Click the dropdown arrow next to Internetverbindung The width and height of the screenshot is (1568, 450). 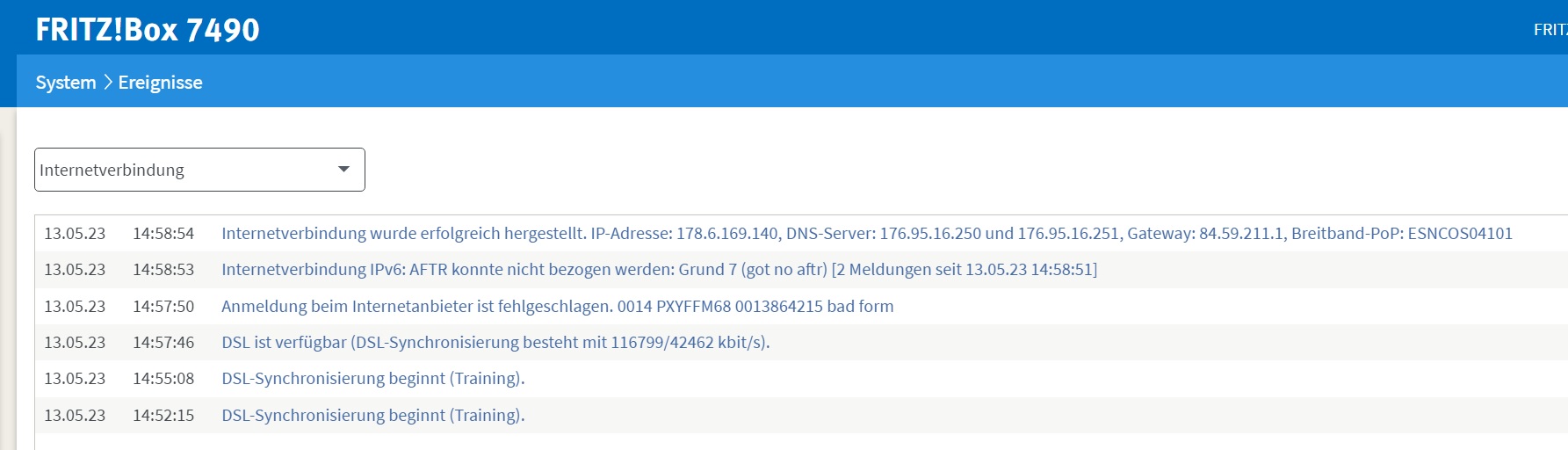(x=343, y=170)
